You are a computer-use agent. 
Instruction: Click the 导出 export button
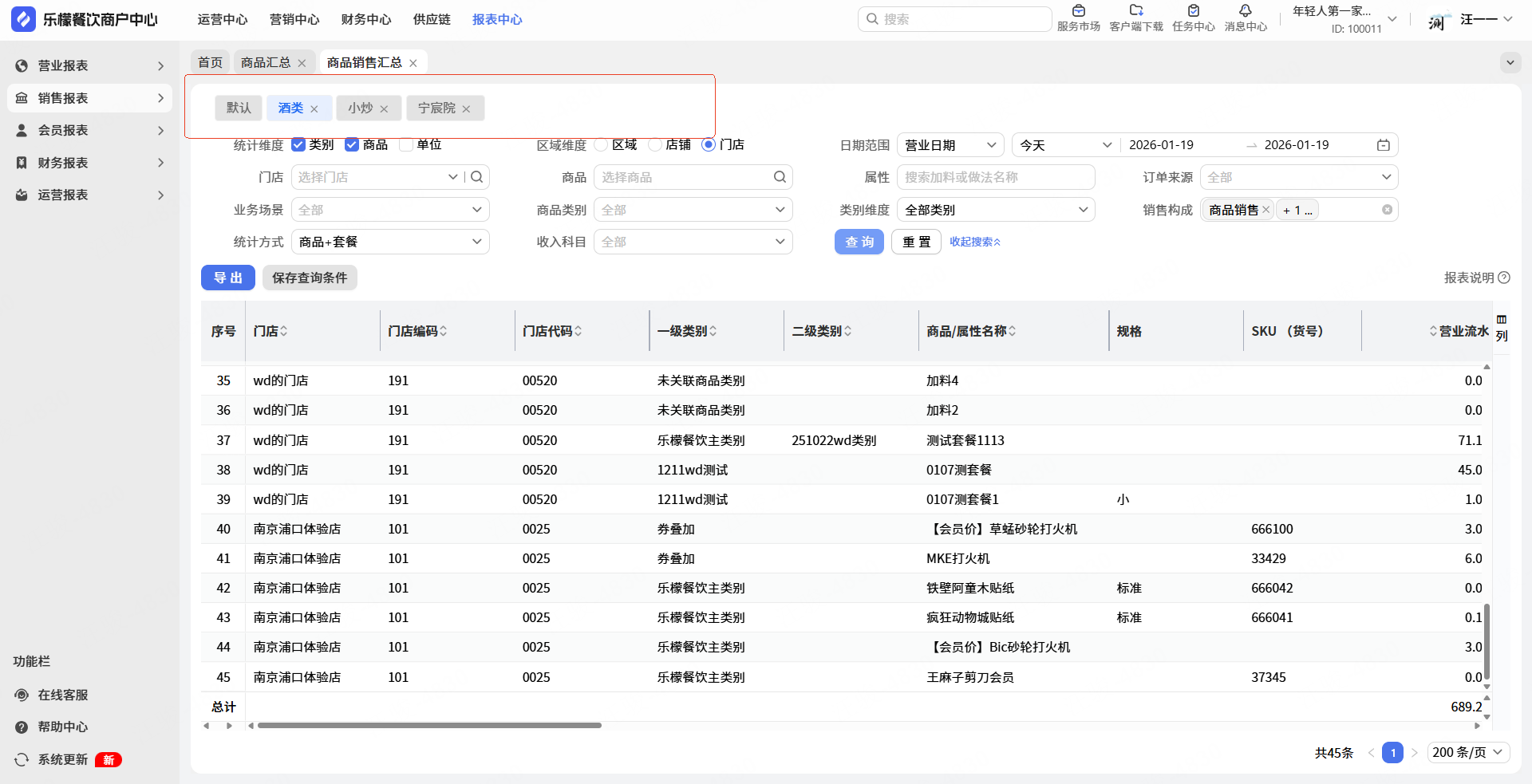click(x=227, y=278)
